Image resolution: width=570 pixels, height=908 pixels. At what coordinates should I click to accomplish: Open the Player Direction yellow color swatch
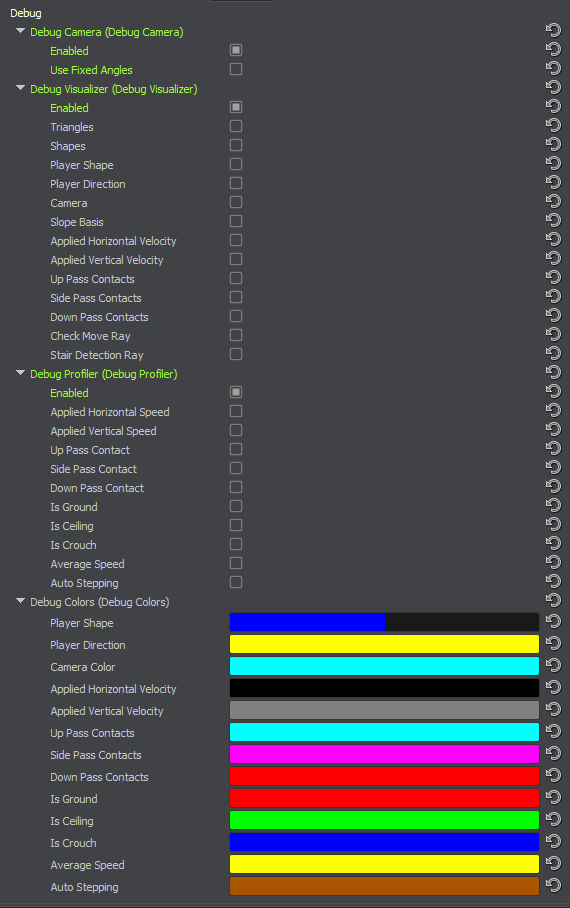pyautogui.click(x=384, y=644)
